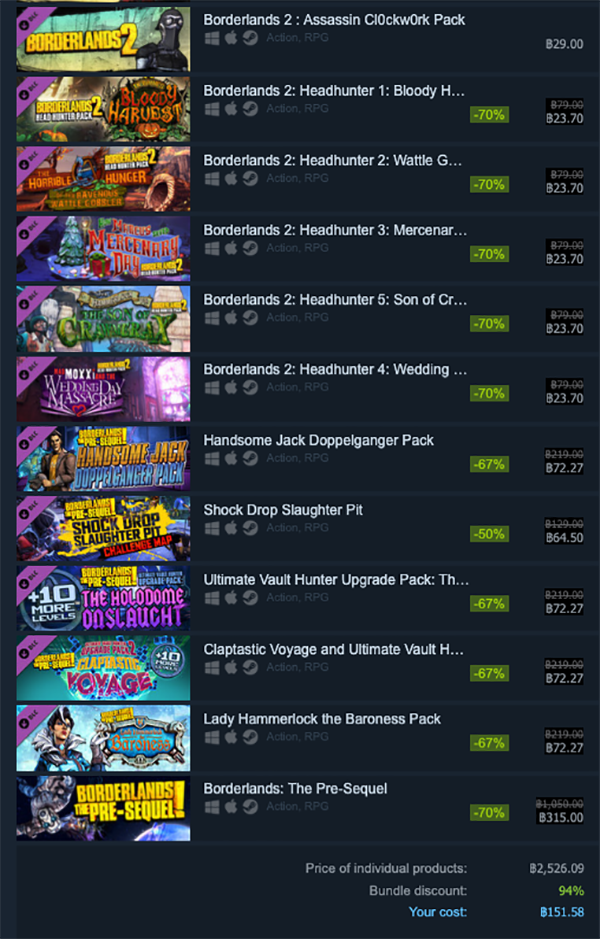This screenshot has height=939, width=600.
Task: Open Shock Drop Slaughter Pit title link
Action: (x=283, y=510)
